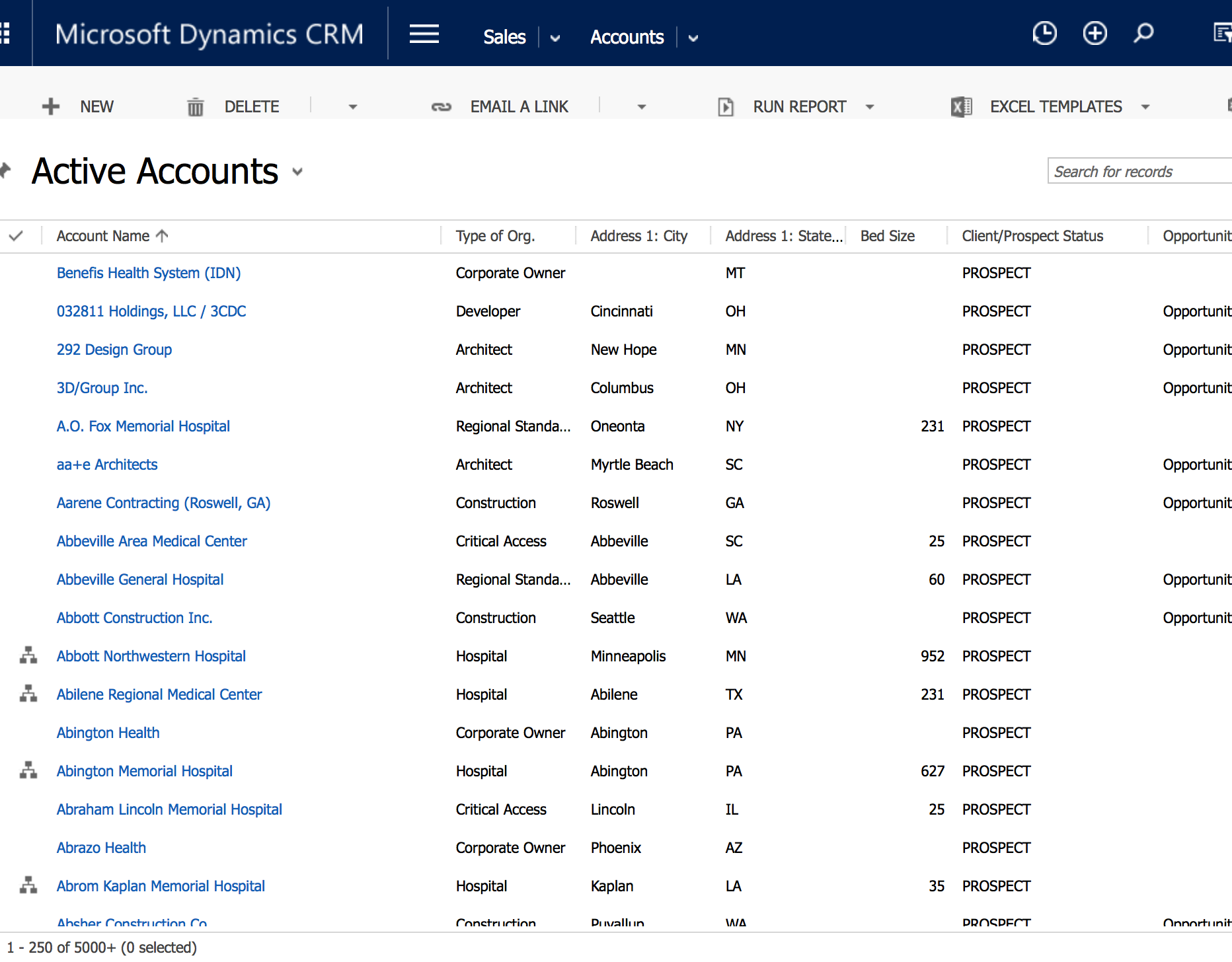Open Abbeville General Hospital account
Screen dimensions: 1232x962
(x=140, y=579)
